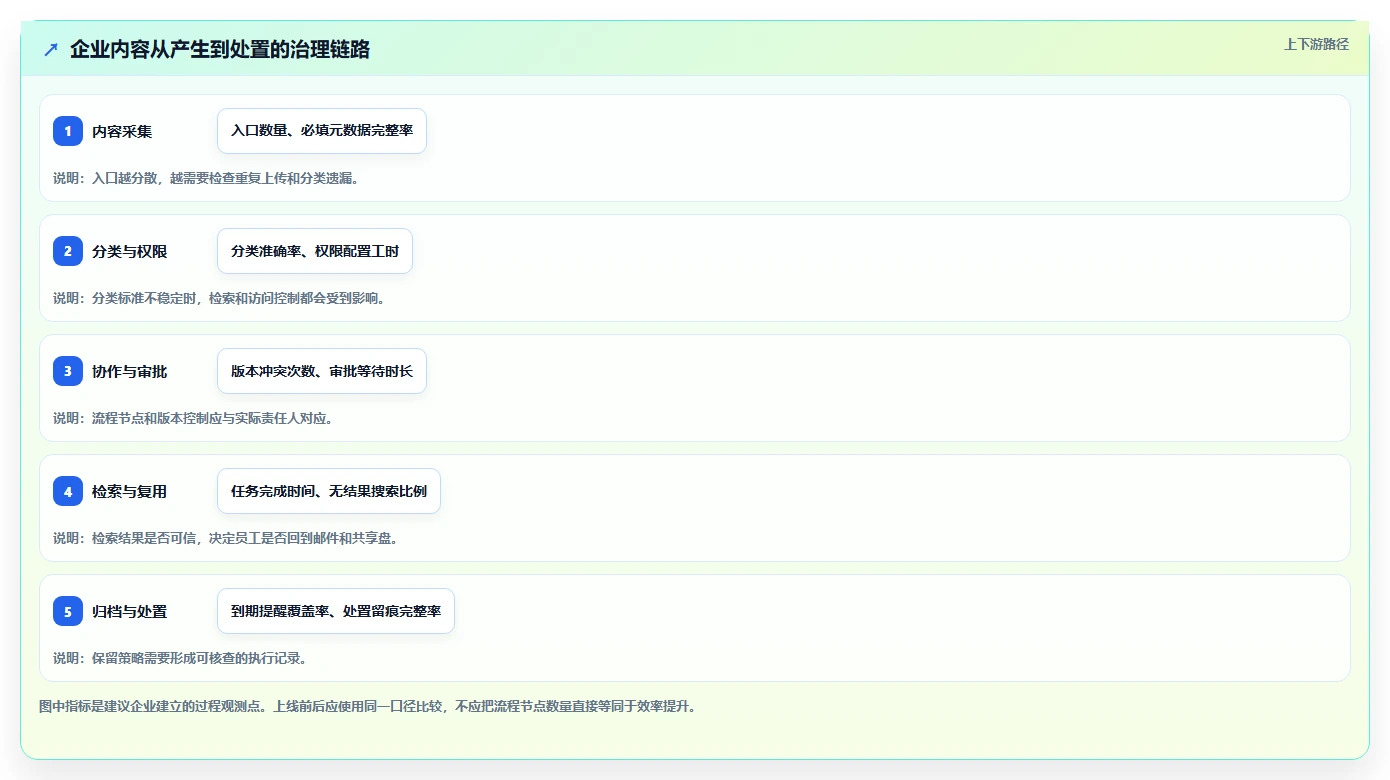Select the 到期提醒覆盖率、处置留痕完整率 metric chip
Image resolution: width=1390 pixels, height=780 pixels.
(336, 611)
